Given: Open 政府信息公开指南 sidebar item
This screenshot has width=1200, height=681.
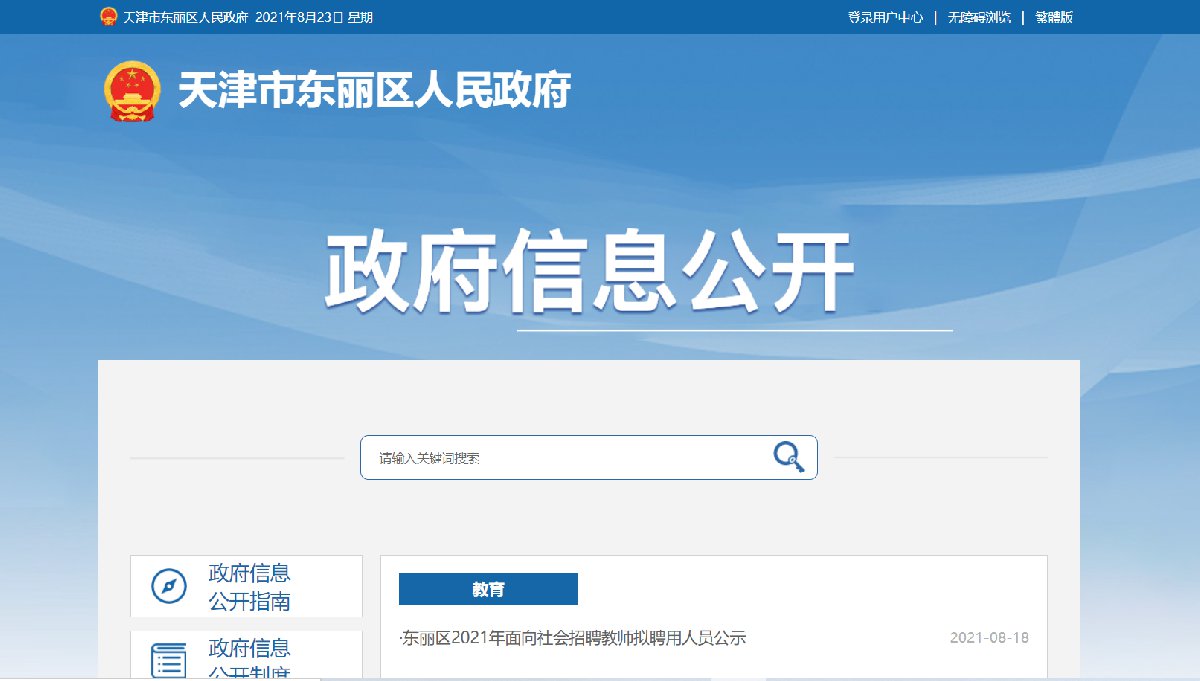Looking at the screenshot, I should (x=246, y=587).
